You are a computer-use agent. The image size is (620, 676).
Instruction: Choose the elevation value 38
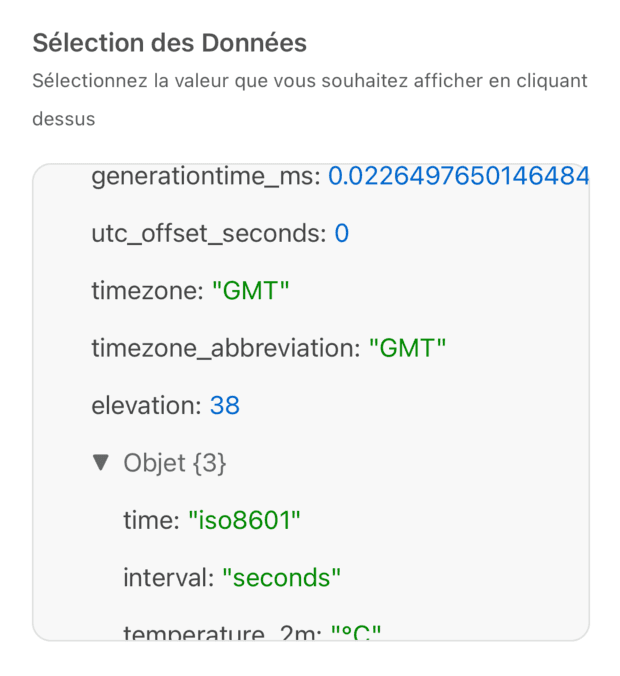coord(224,406)
